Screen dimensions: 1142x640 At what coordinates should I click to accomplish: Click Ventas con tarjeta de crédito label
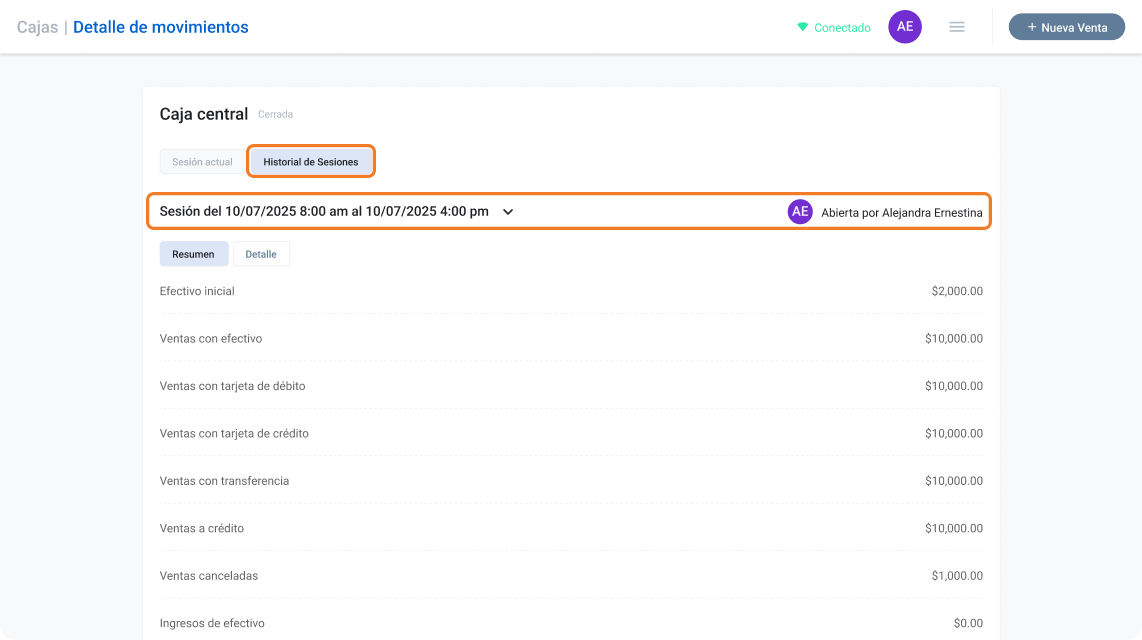[x=235, y=433]
